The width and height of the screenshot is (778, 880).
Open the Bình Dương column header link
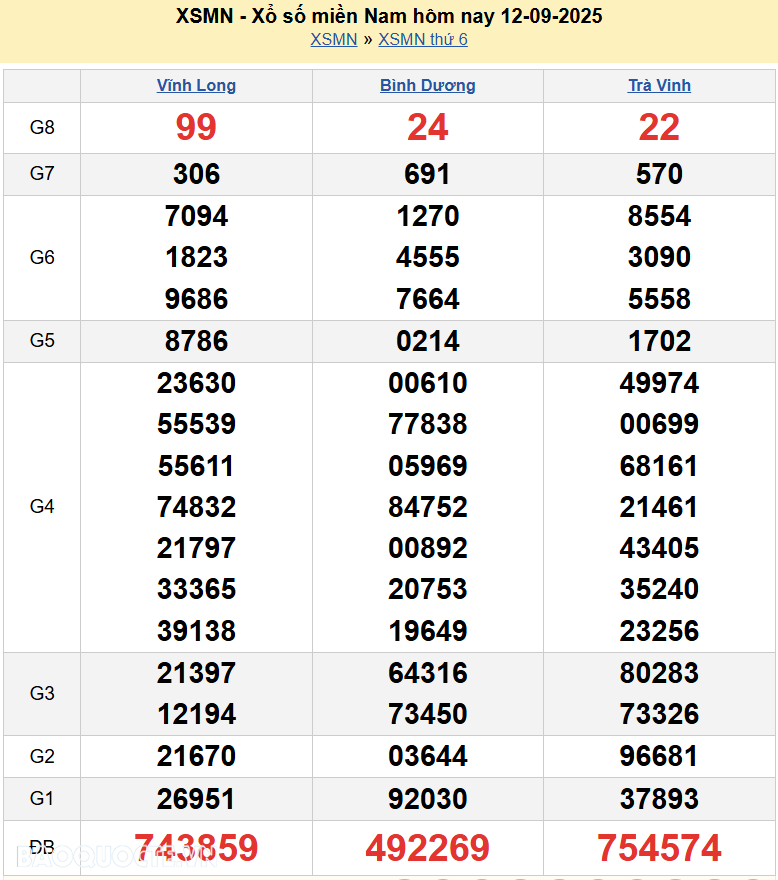427,86
